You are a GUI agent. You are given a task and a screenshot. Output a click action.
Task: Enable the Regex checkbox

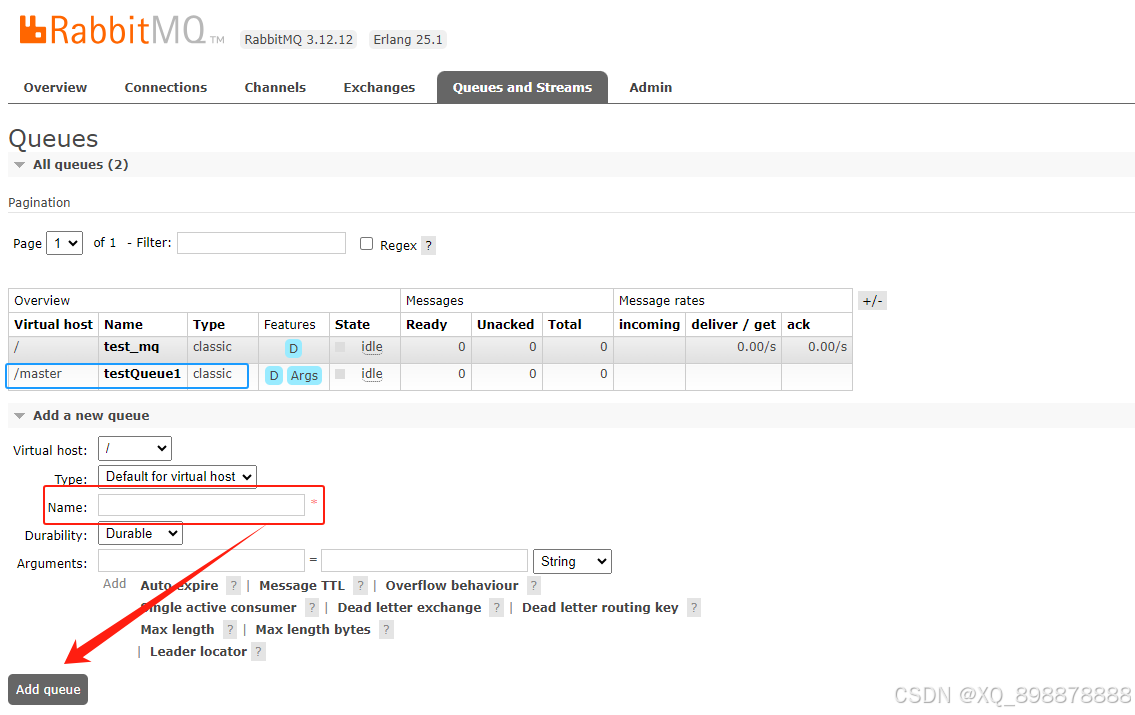366,244
